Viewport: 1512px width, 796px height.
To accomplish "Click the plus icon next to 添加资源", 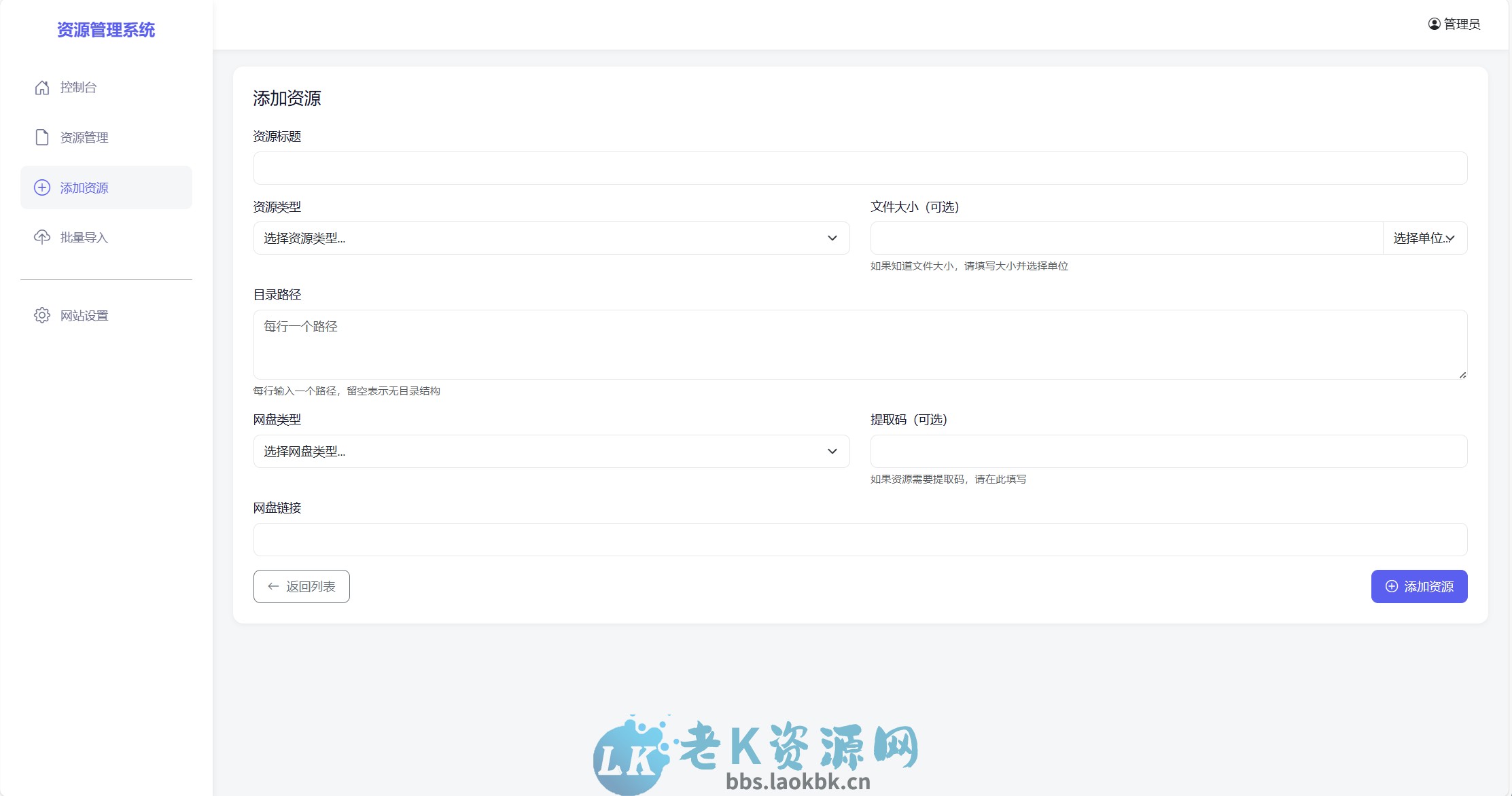I will 41,187.
